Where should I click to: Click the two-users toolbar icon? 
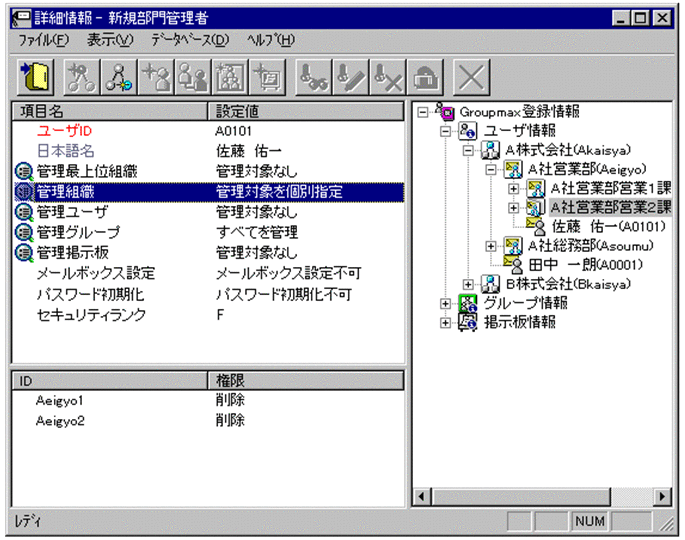193,77
